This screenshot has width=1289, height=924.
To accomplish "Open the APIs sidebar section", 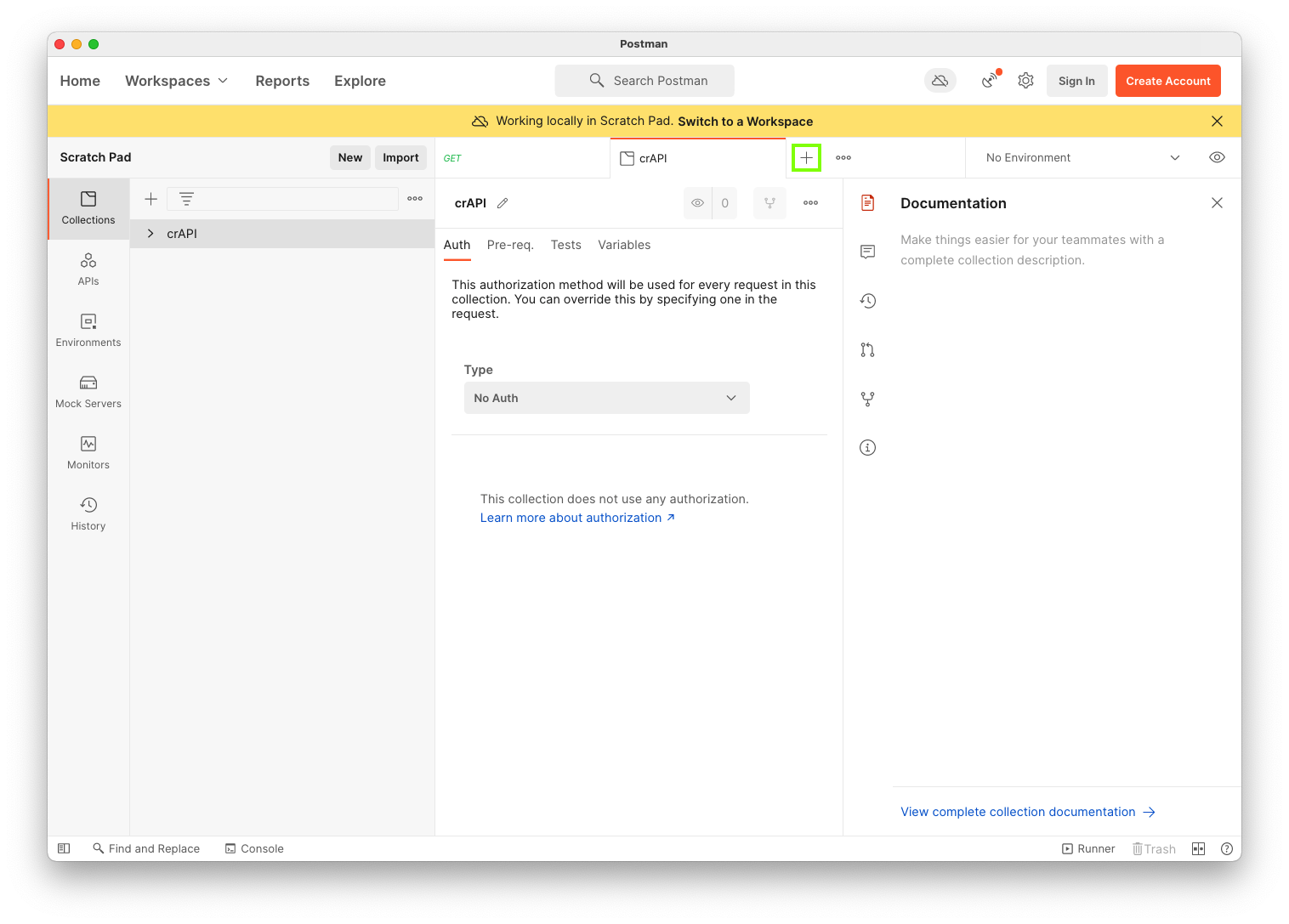I will coord(88,269).
